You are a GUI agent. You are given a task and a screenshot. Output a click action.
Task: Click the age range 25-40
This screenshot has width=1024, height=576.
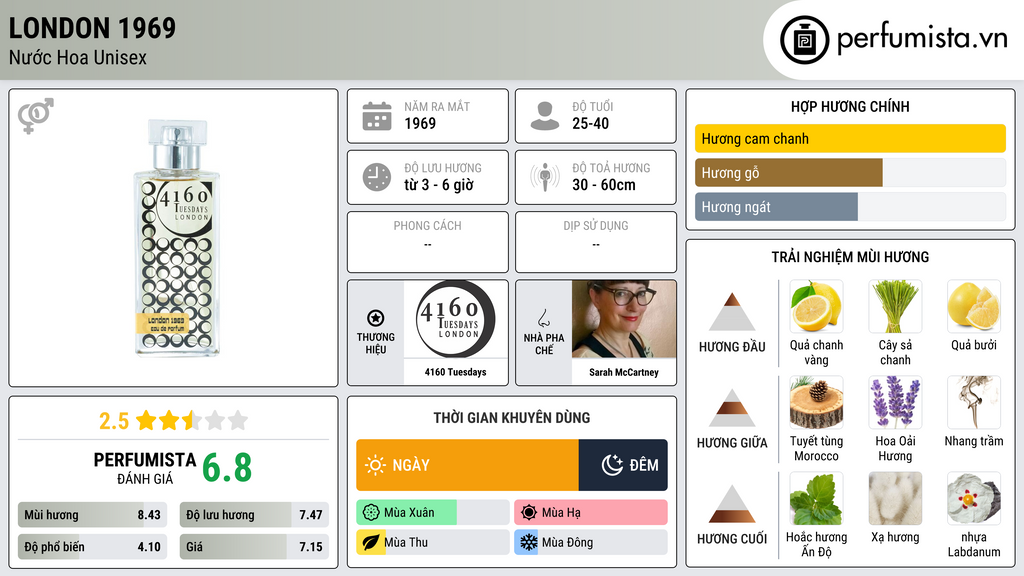point(590,123)
